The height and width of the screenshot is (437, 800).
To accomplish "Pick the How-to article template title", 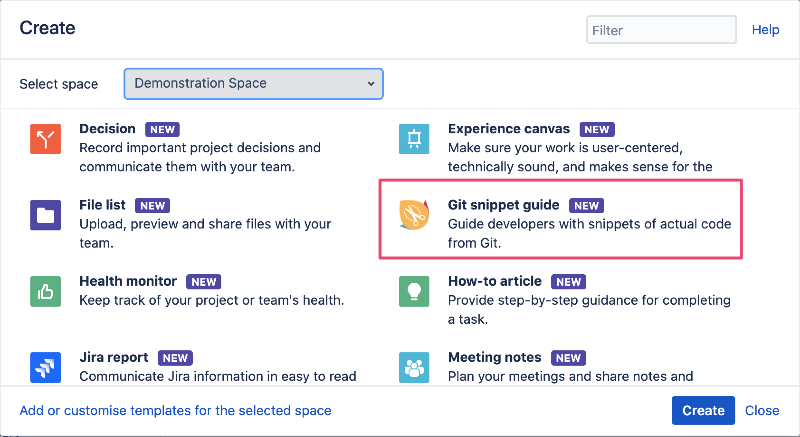I will click(494, 282).
